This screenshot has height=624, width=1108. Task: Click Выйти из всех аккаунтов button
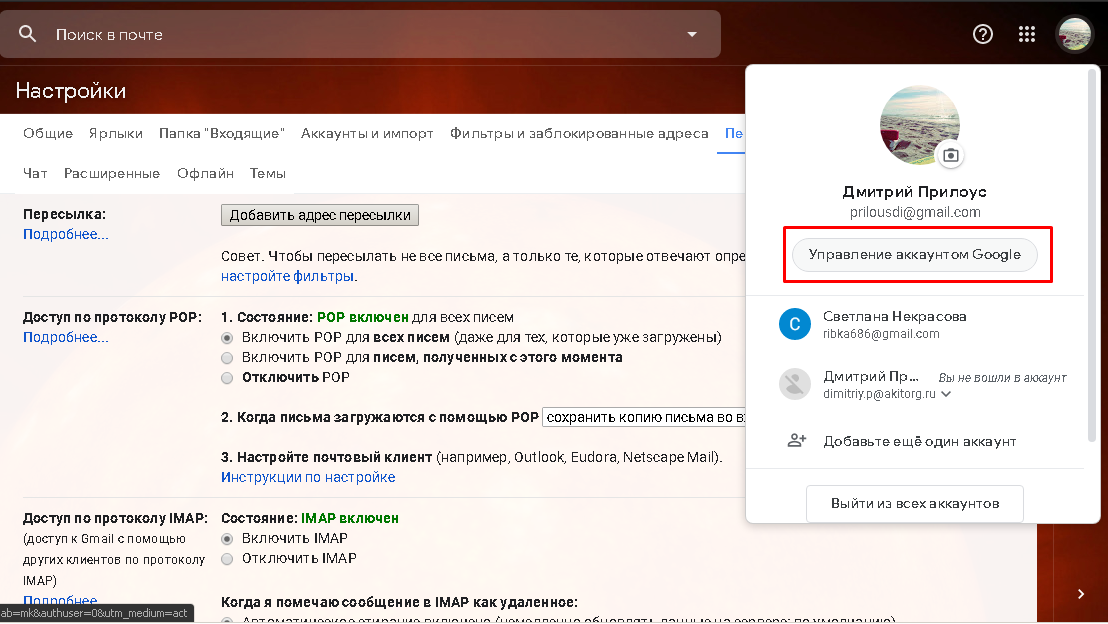coord(914,503)
